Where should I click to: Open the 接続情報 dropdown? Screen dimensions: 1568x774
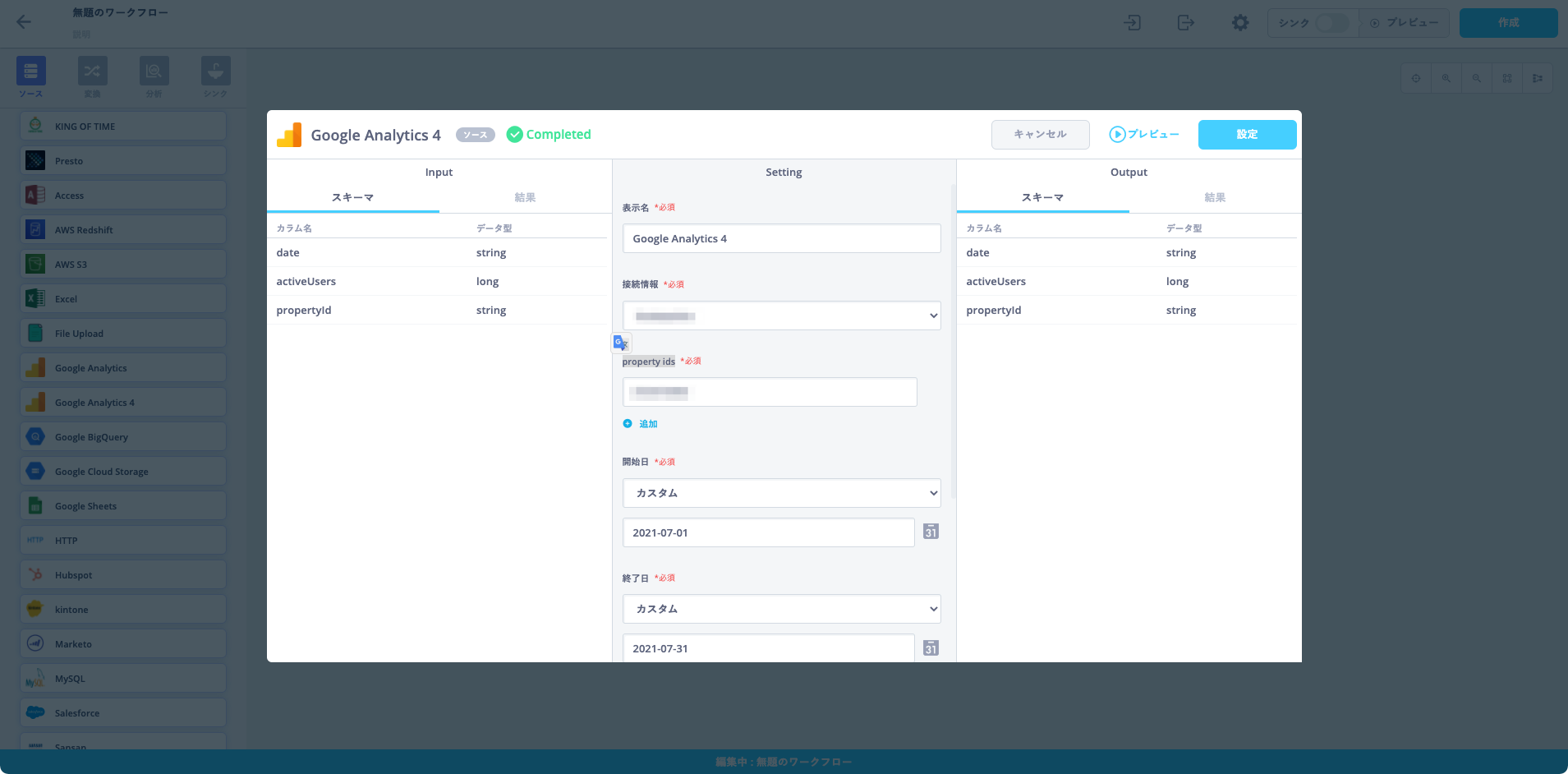click(x=781, y=316)
